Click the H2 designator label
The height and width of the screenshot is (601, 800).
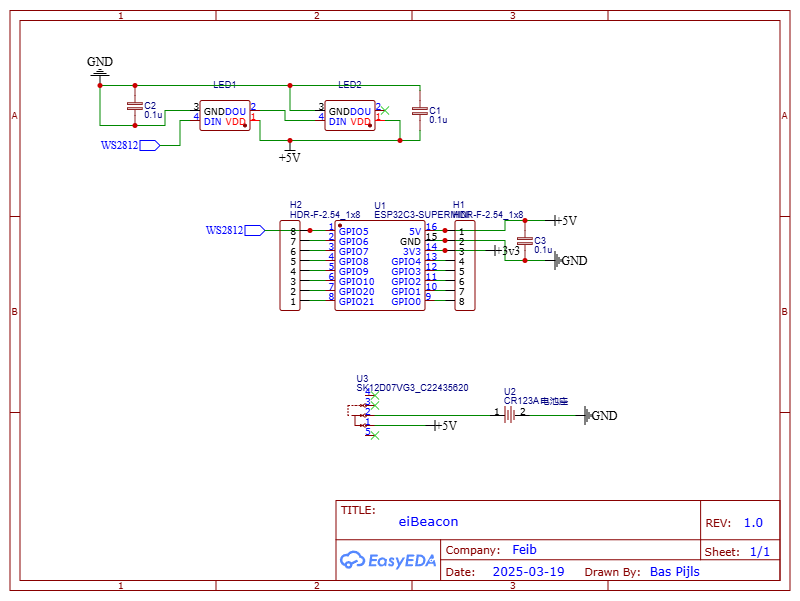295,205
